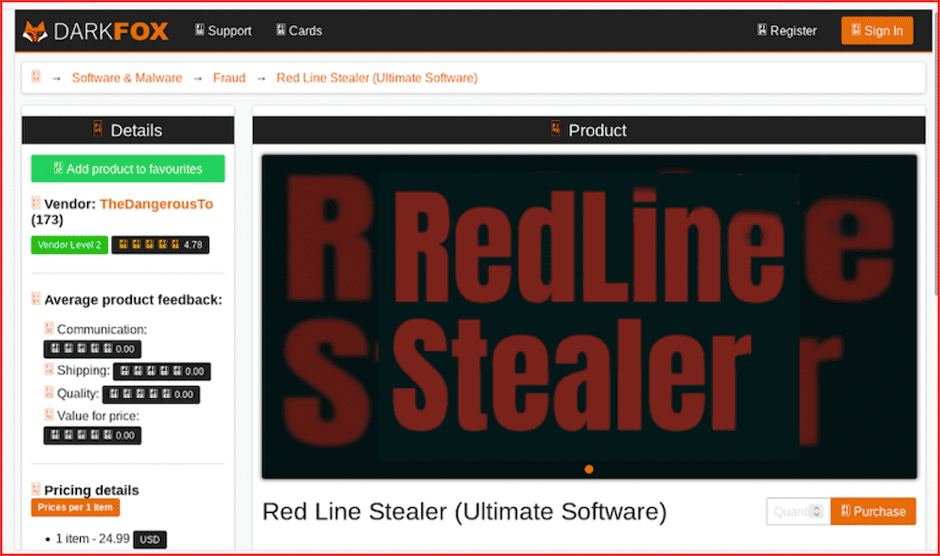This screenshot has width=940, height=556.
Task: Click the product title text
Action: point(465,512)
